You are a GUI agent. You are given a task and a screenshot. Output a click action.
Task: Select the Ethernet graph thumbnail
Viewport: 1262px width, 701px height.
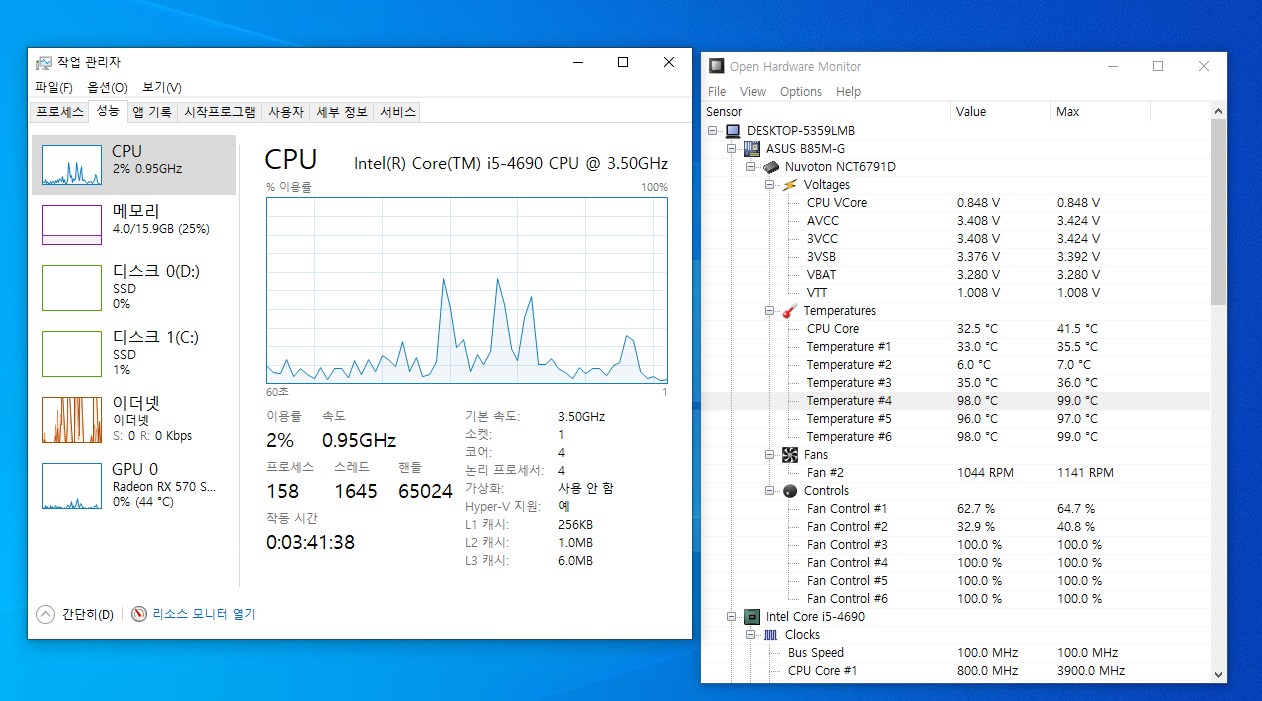pyautogui.click(x=72, y=420)
